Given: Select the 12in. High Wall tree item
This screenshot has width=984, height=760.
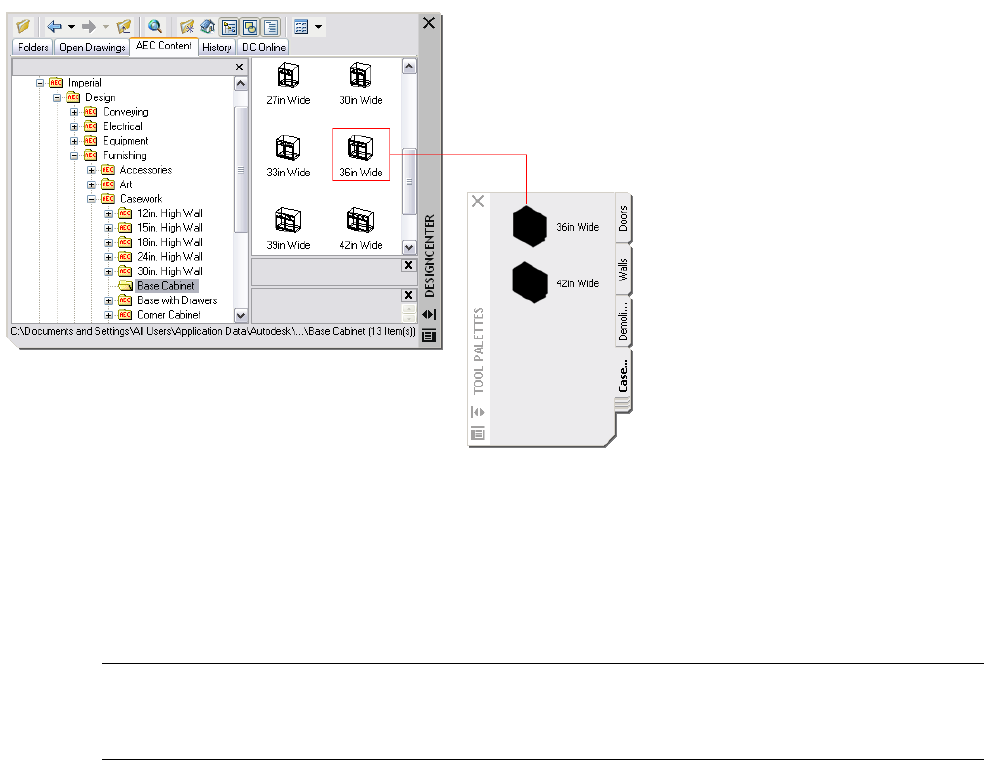Looking at the screenshot, I should 170,213.
